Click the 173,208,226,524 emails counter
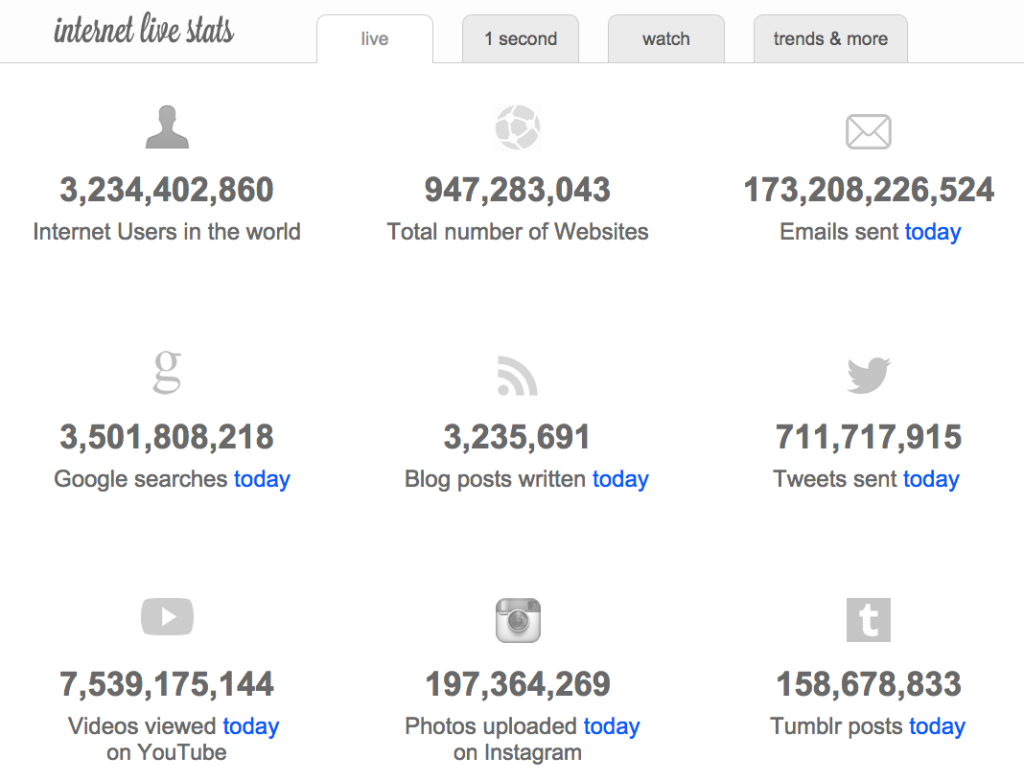 click(x=869, y=190)
